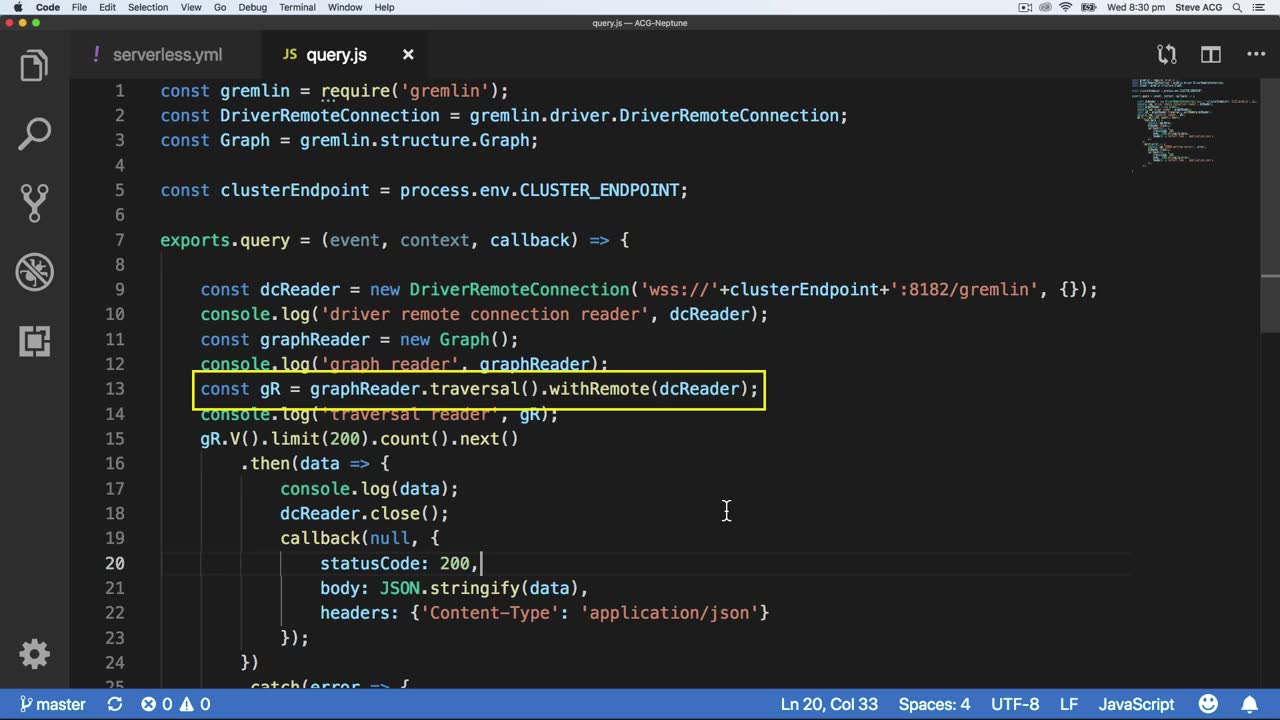The image size is (1280, 720).
Task: Open the JavaScript language mode selector
Action: [x=1136, y=704]
